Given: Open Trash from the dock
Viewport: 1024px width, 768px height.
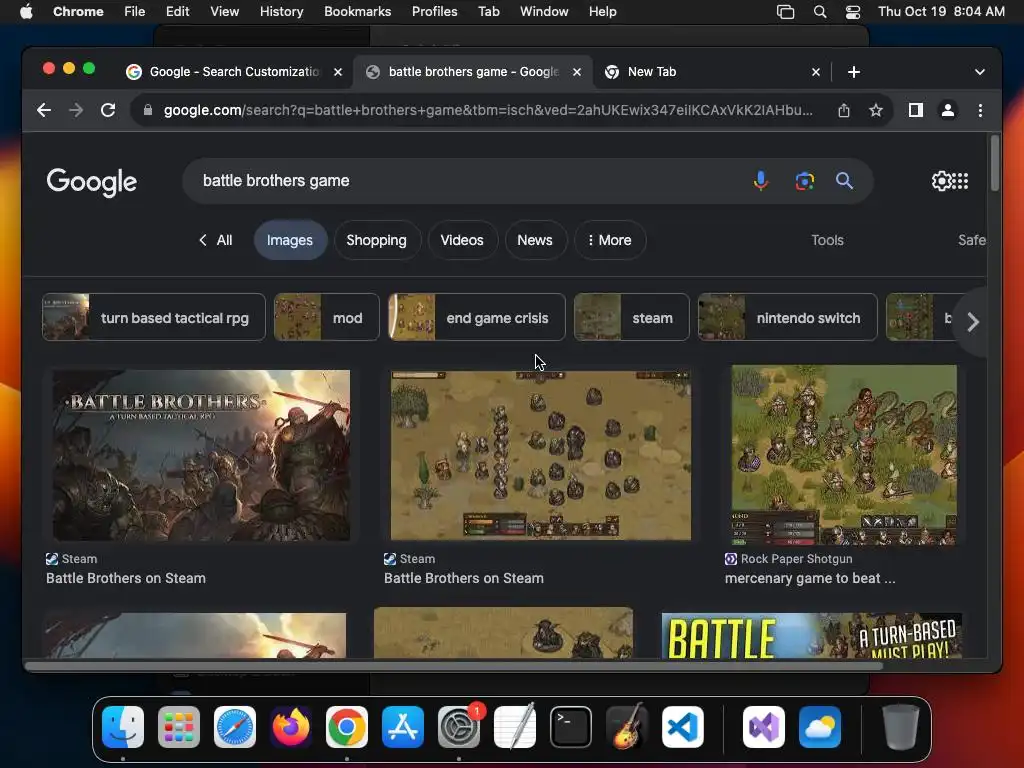Looking at the screenshot, I should [x=901, y=727].
